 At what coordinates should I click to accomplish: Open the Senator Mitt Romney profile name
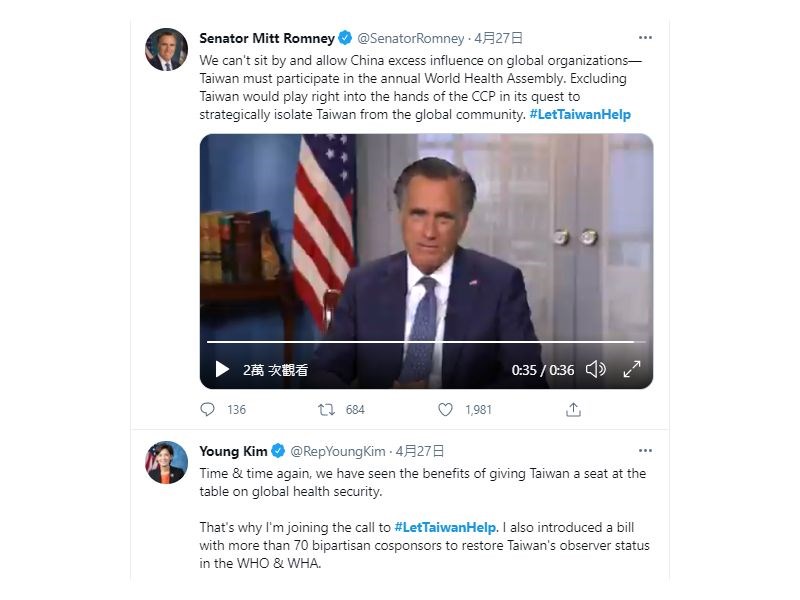pyautogui.click(x=267, y=38)
